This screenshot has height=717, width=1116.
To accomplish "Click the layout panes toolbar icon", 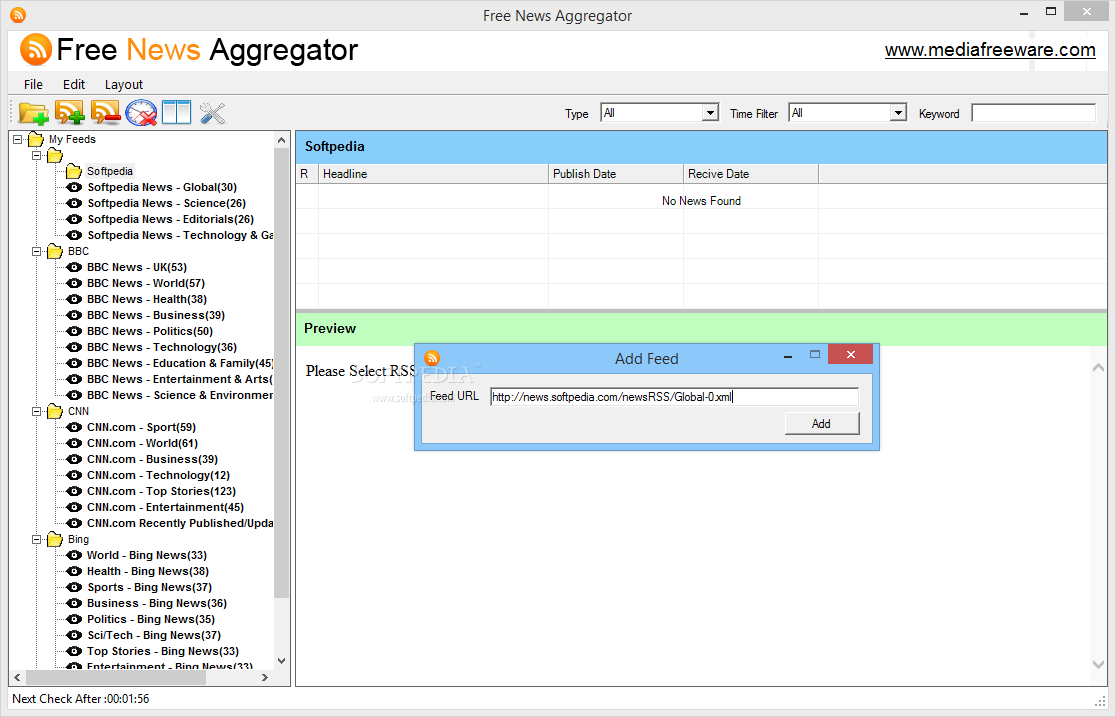I will pos(177,112).
